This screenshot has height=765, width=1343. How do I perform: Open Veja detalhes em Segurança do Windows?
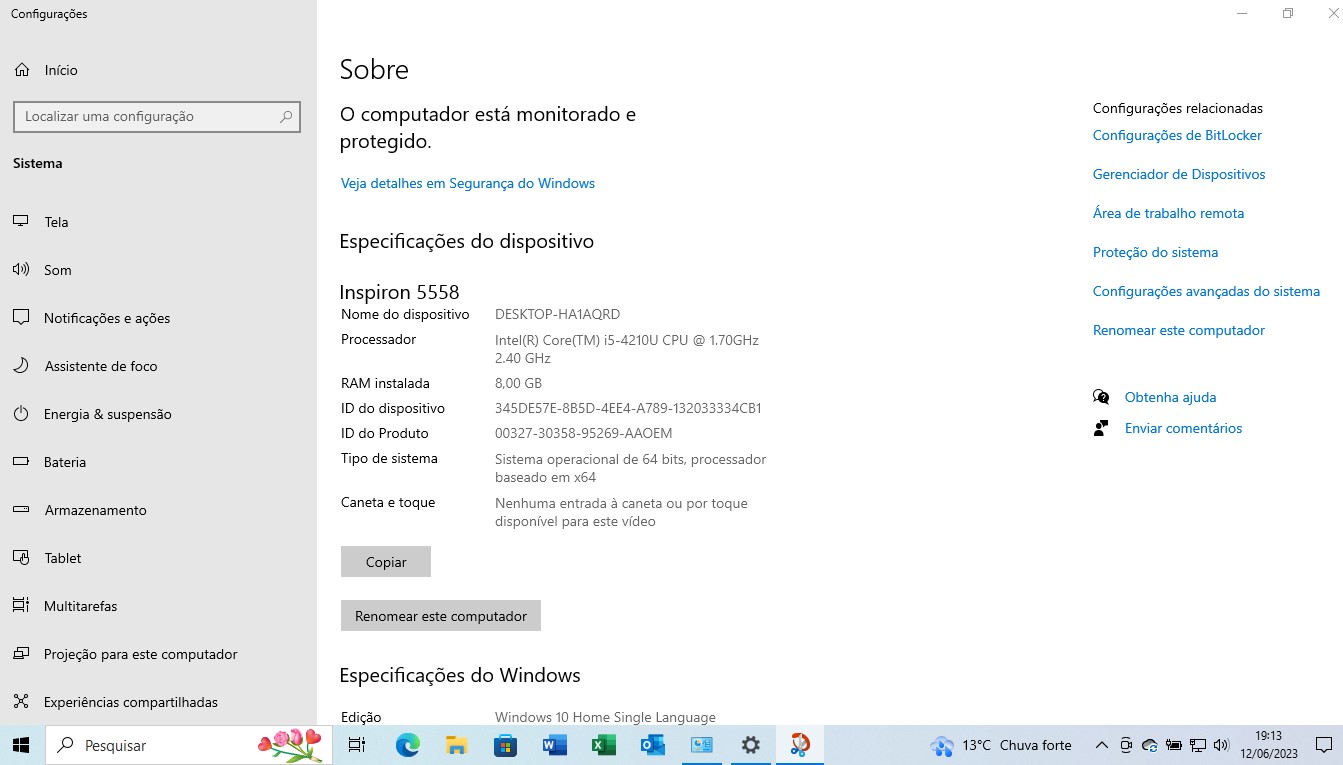pos(467,183)
